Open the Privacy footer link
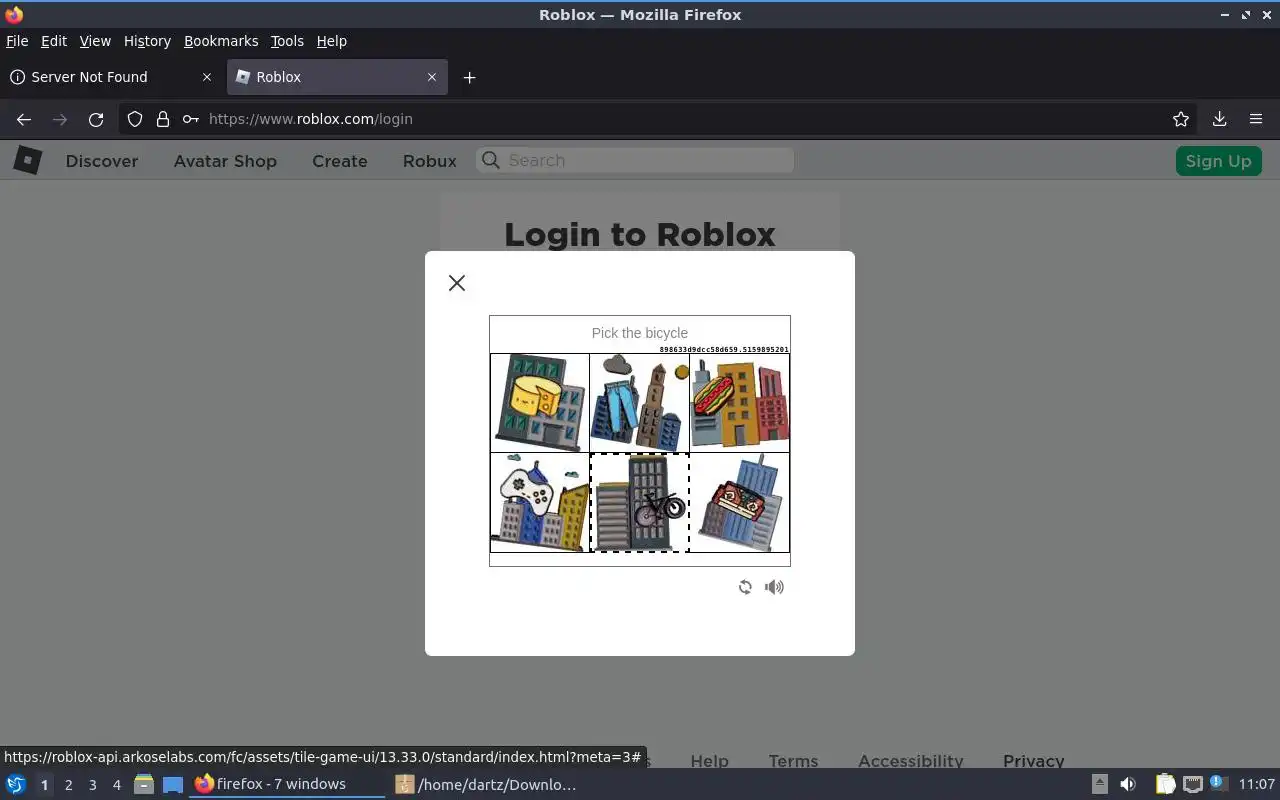The width and height of the screenshot is (1280, 800). point(1033,761)
